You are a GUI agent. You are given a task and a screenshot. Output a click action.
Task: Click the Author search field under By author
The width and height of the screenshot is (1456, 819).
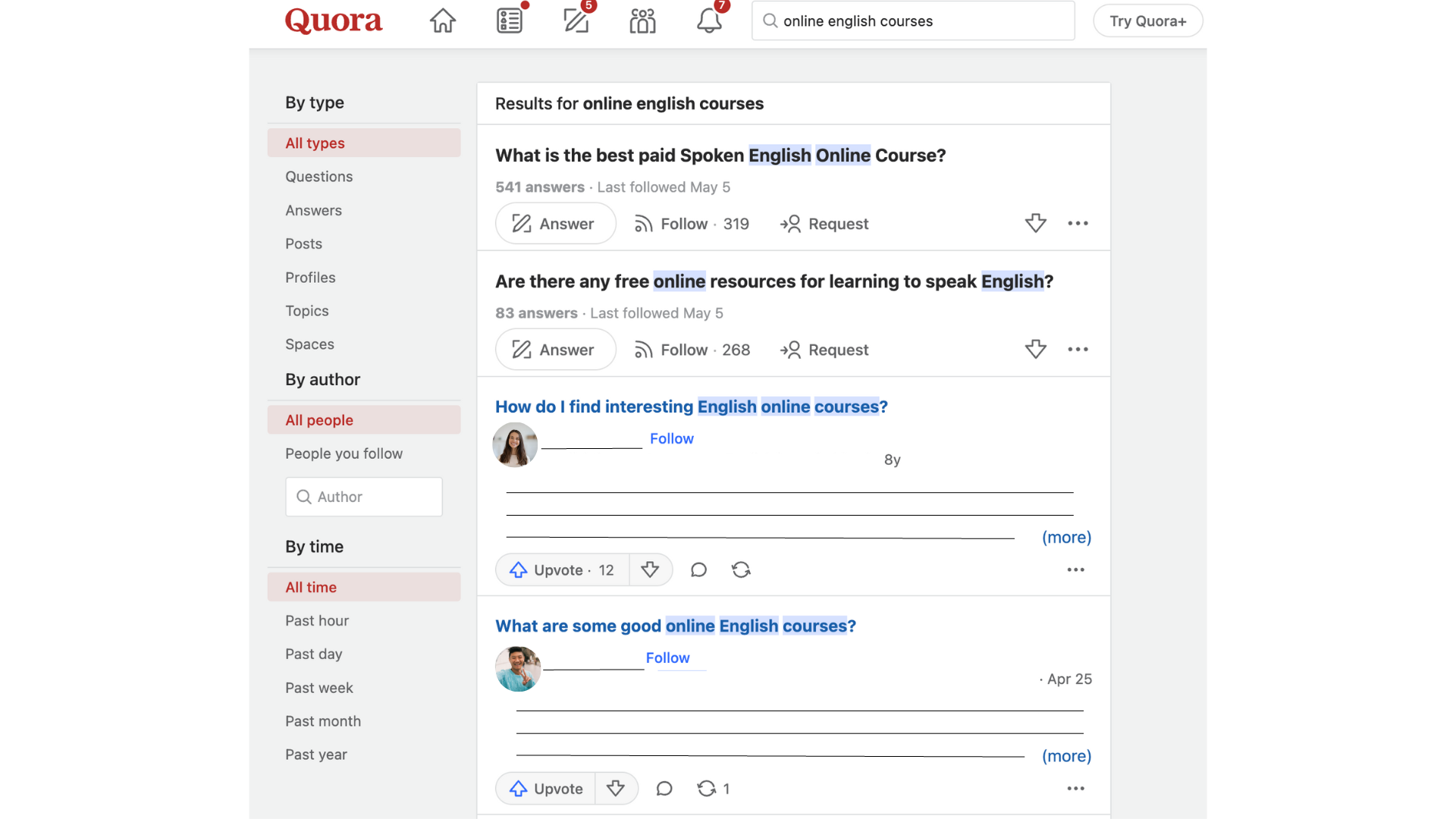click(x=363, y=497)
